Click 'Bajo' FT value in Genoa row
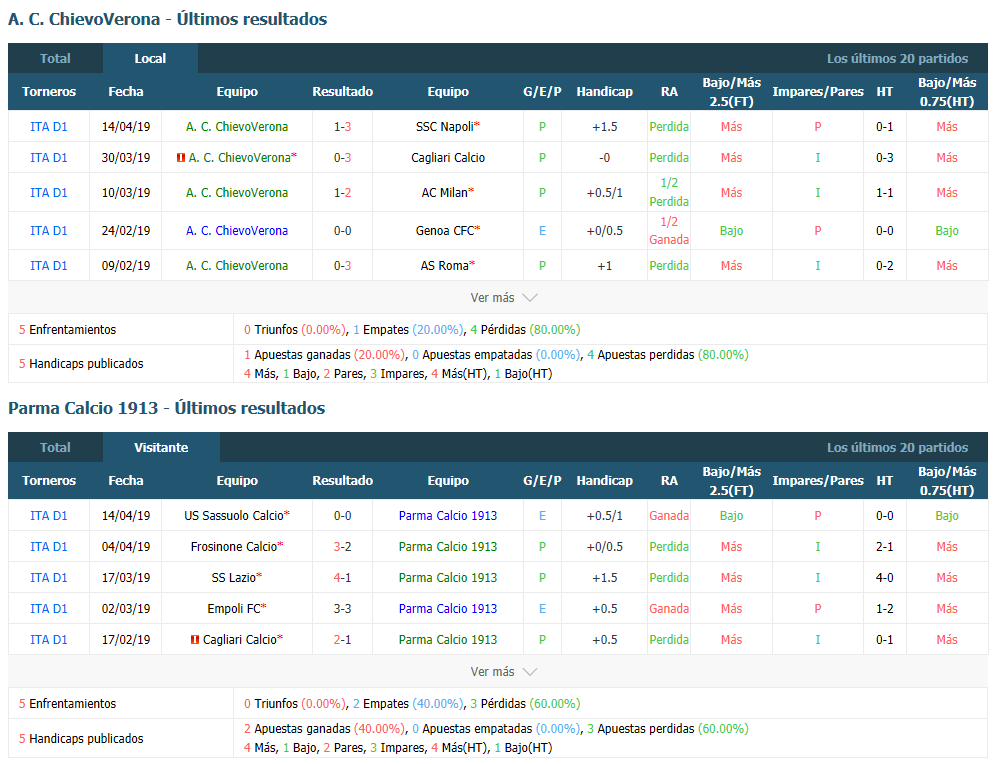This screenshot has width=1005, height=764. point(731,231)
